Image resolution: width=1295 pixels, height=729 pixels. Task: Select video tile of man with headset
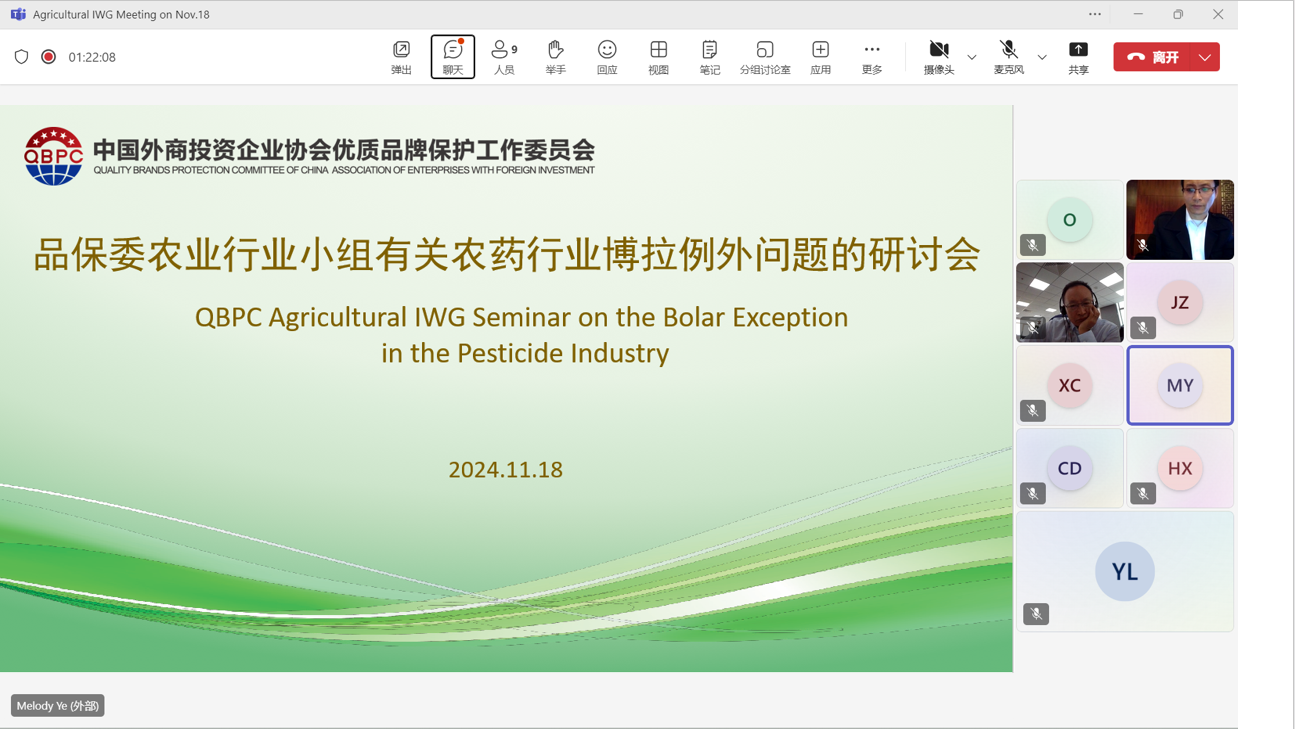1070,302
